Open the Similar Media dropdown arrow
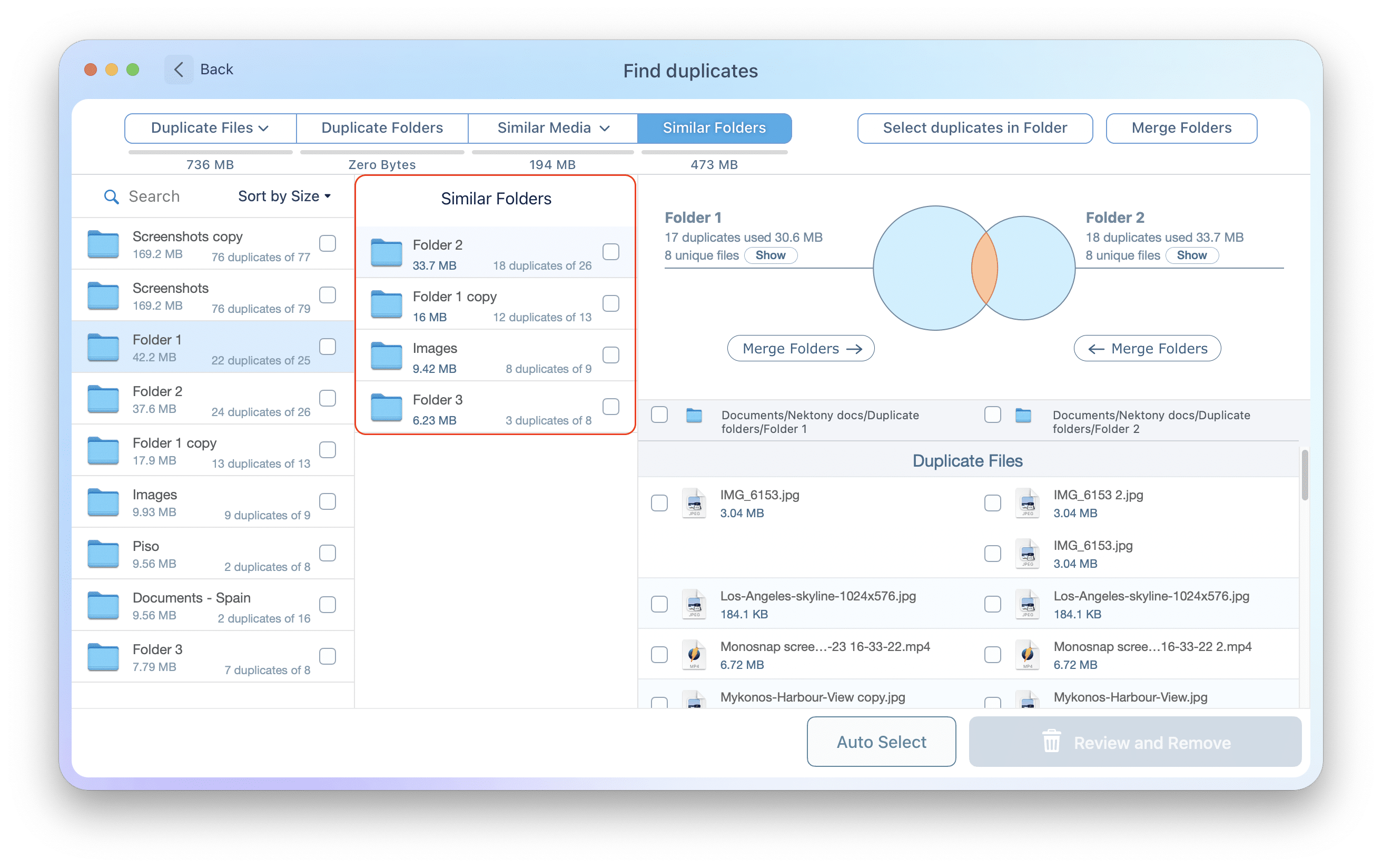The image size is (1382, 868). pos(604,129)
